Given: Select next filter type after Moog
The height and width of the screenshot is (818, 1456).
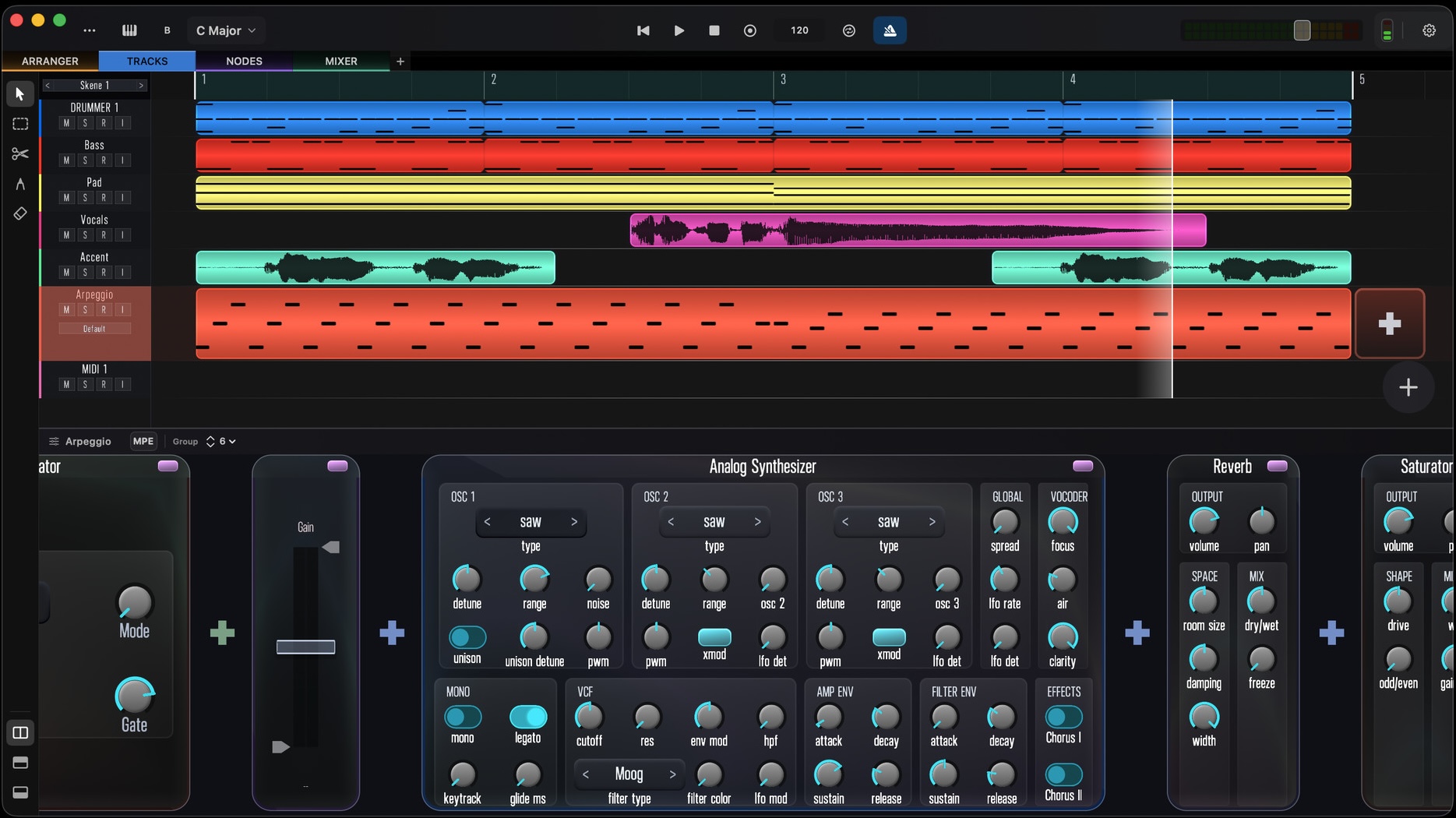Looking at the screenshot, I should tap(672, 774).
